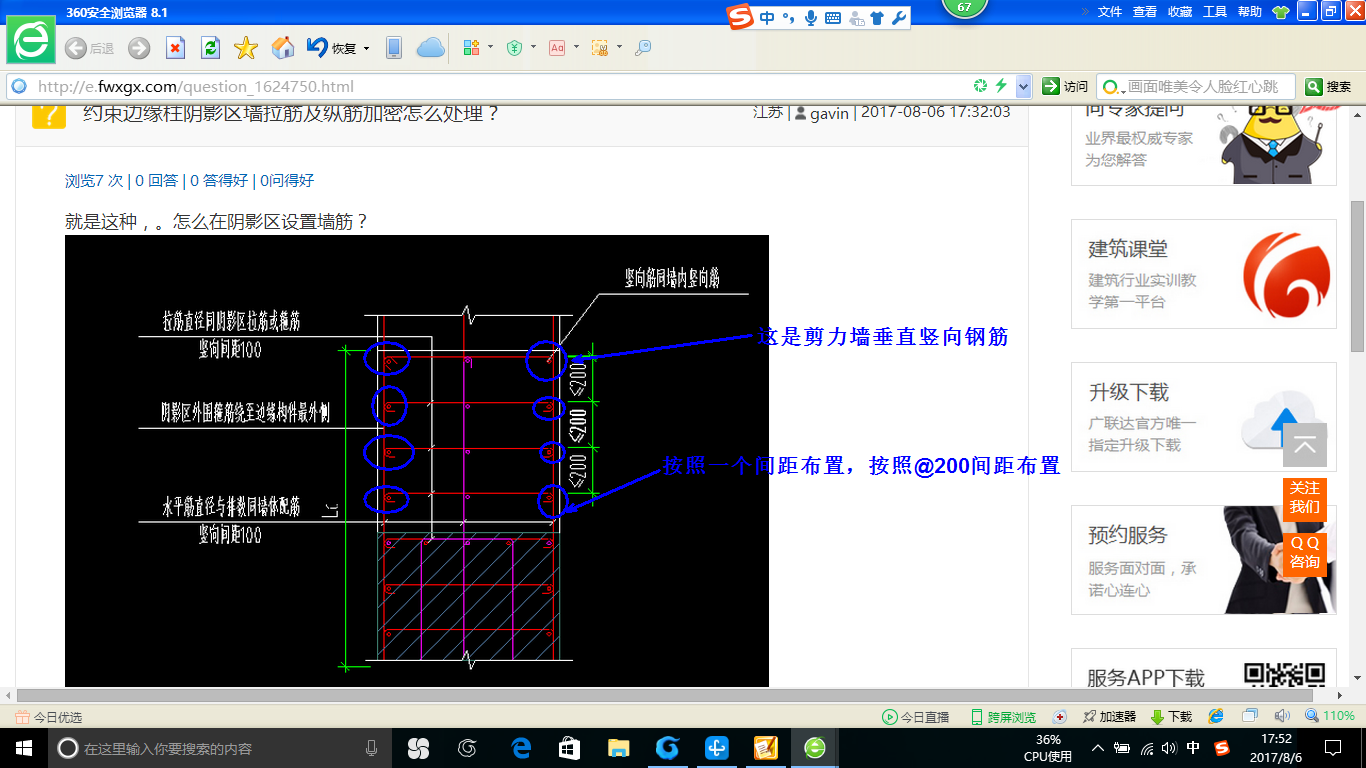Click the 0 答得好 link

point(219,180)
